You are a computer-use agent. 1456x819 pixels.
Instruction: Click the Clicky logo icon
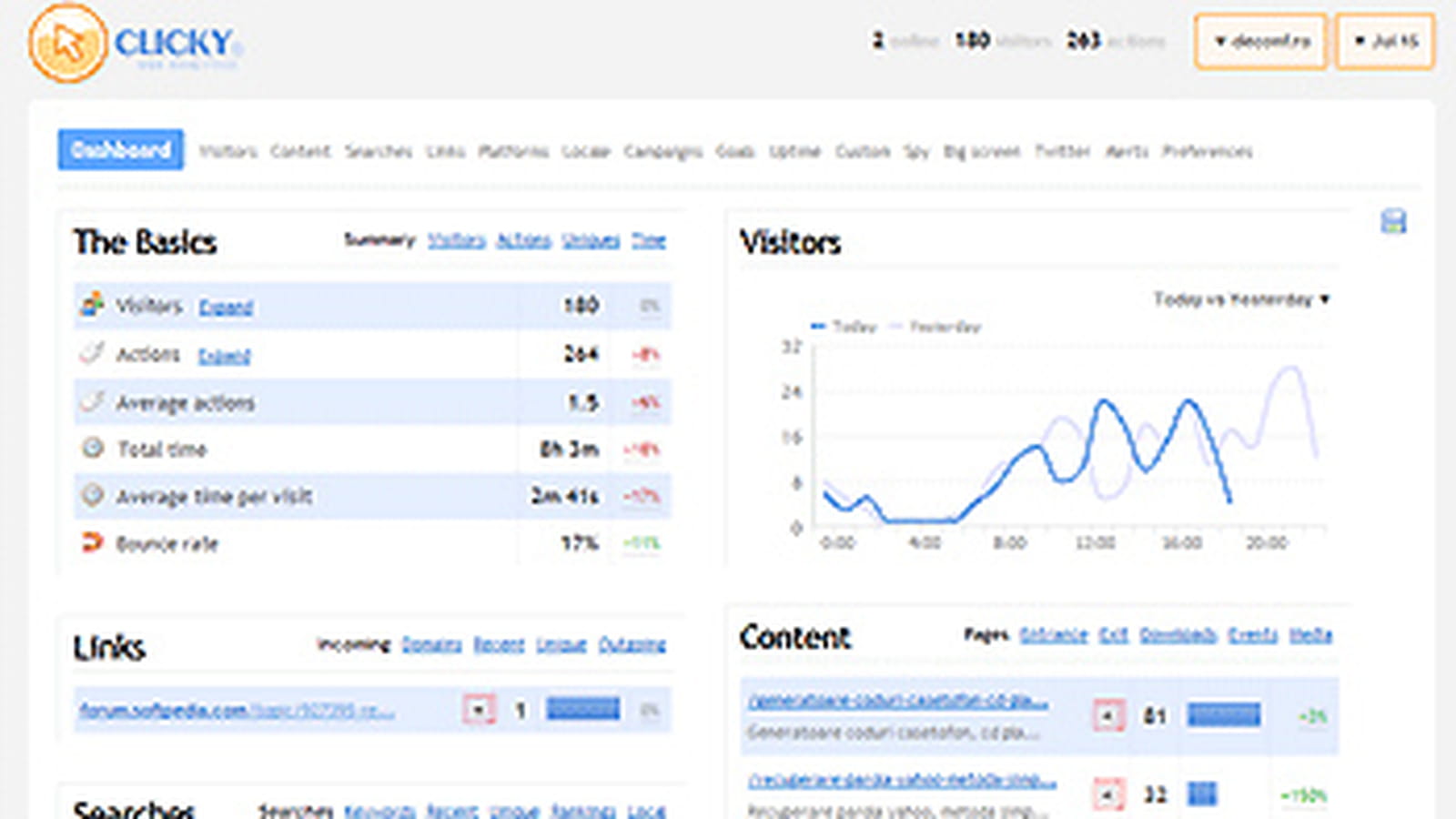[68, 42]
